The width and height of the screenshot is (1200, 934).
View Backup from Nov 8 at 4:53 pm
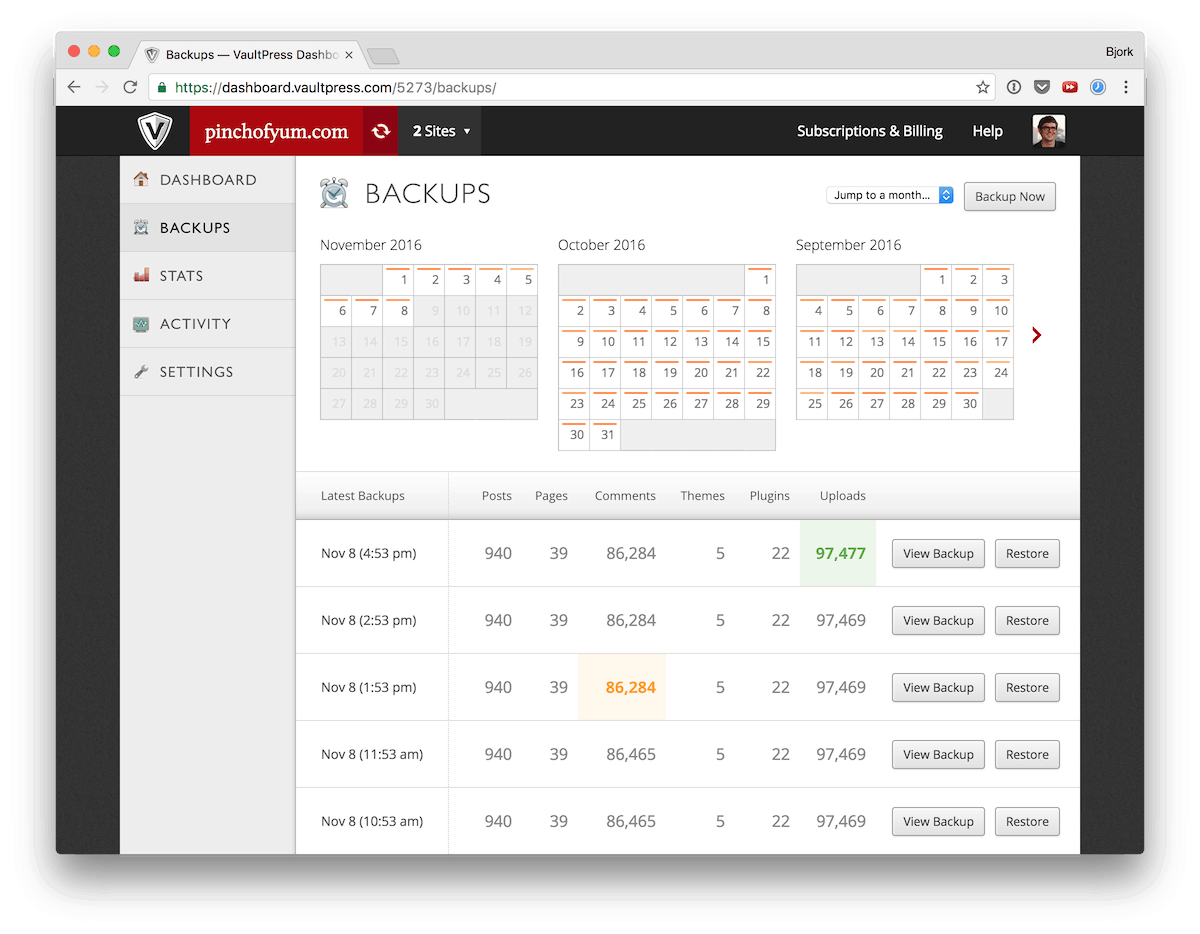pyautogui.click(x=937, y=553)
